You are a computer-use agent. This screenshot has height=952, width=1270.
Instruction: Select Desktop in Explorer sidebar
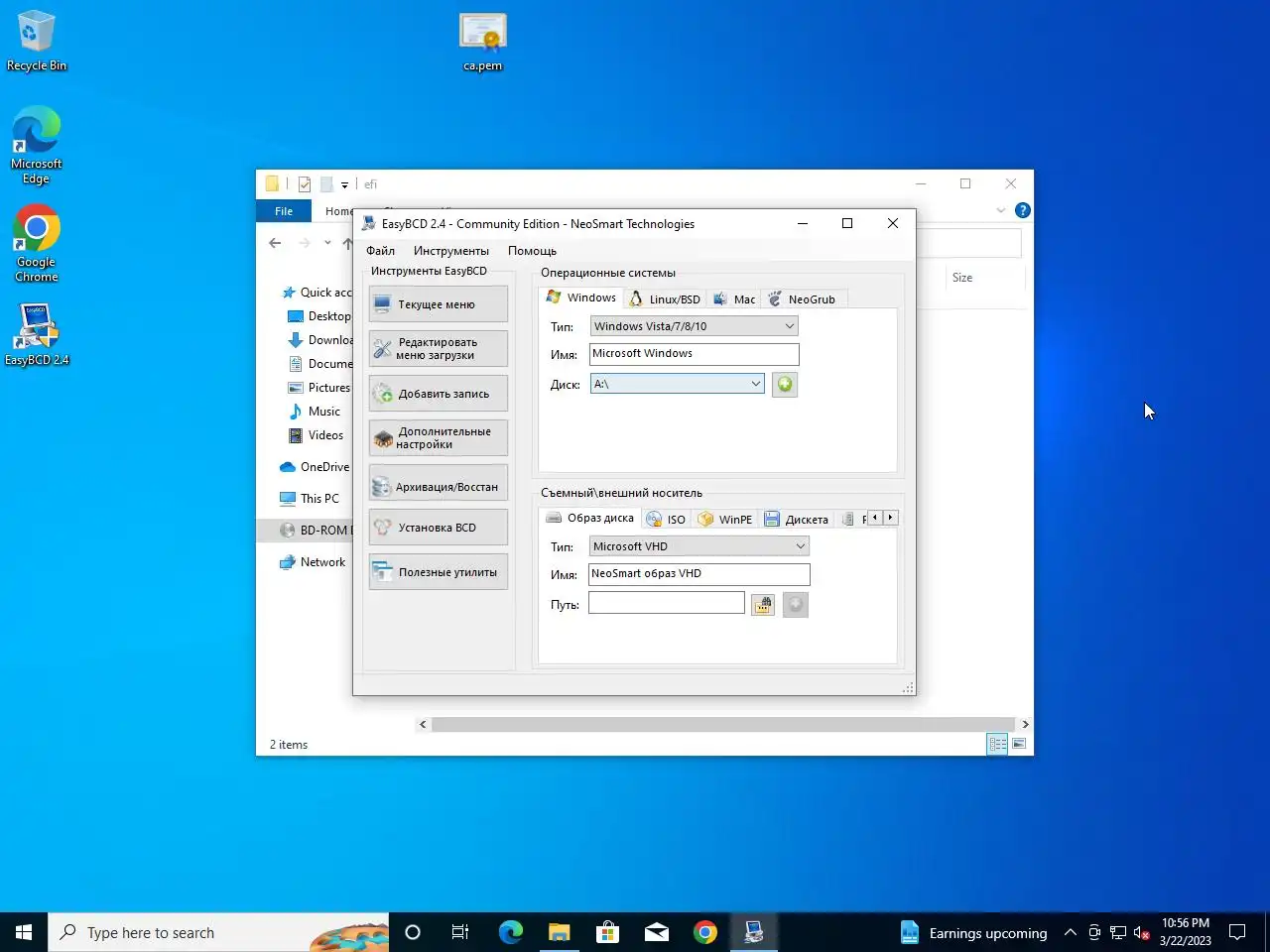[318, 316]
